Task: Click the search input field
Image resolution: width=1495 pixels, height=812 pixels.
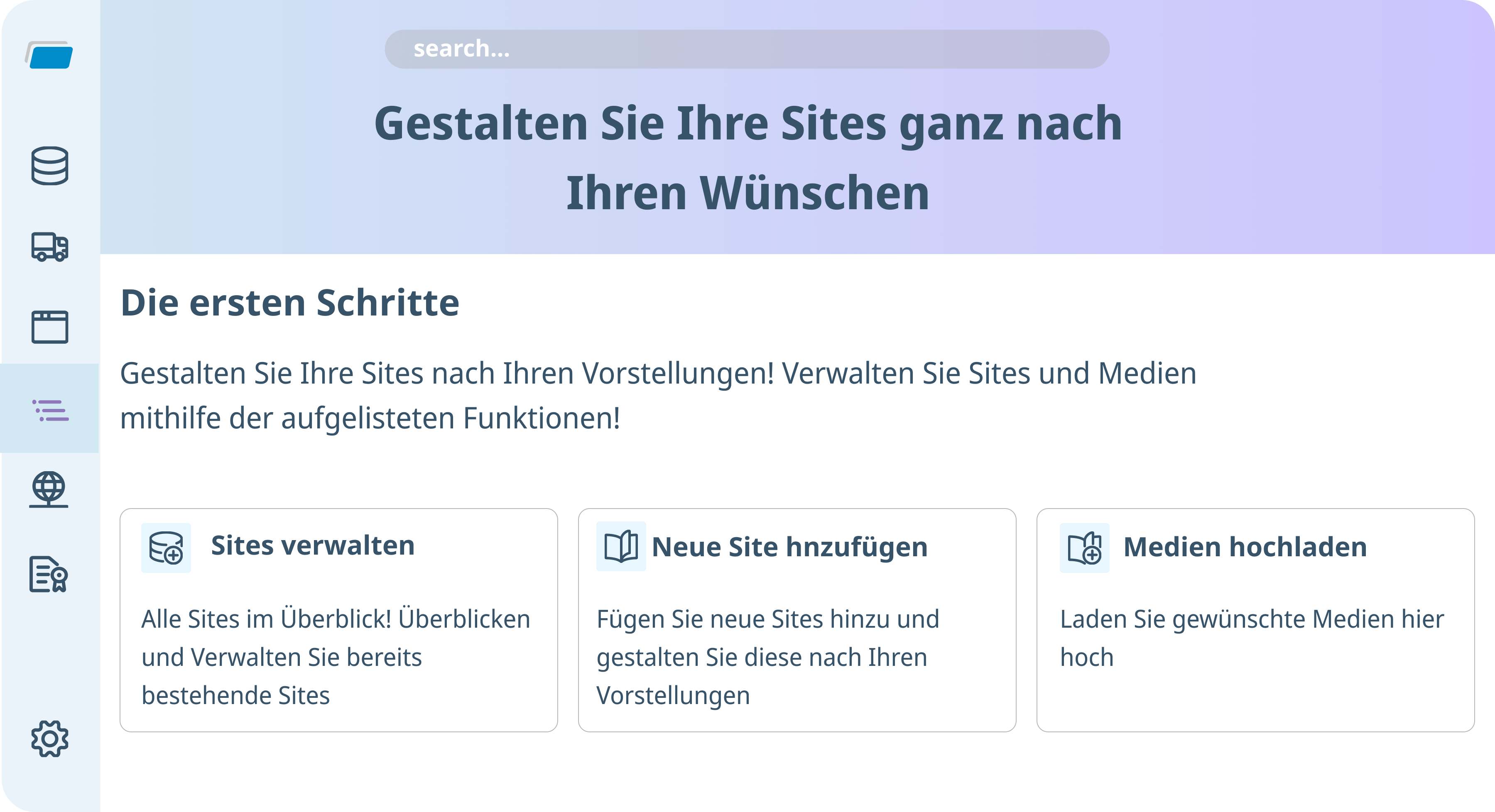Action: click(747, 49)
